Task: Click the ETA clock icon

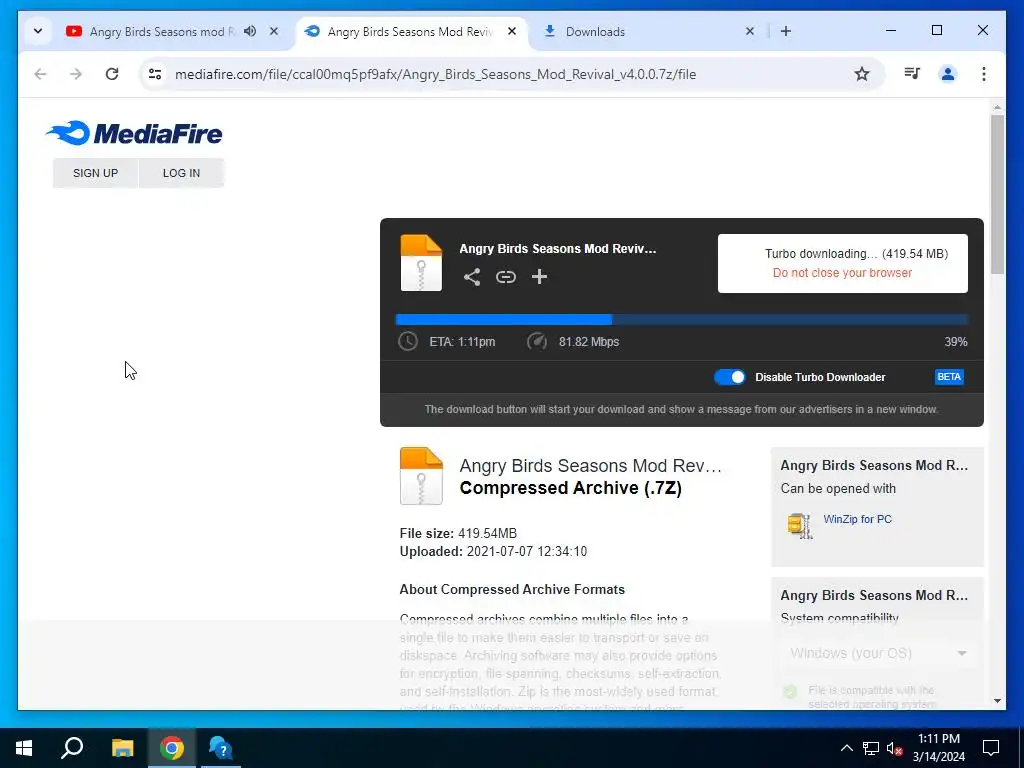Action: point(408,342)
